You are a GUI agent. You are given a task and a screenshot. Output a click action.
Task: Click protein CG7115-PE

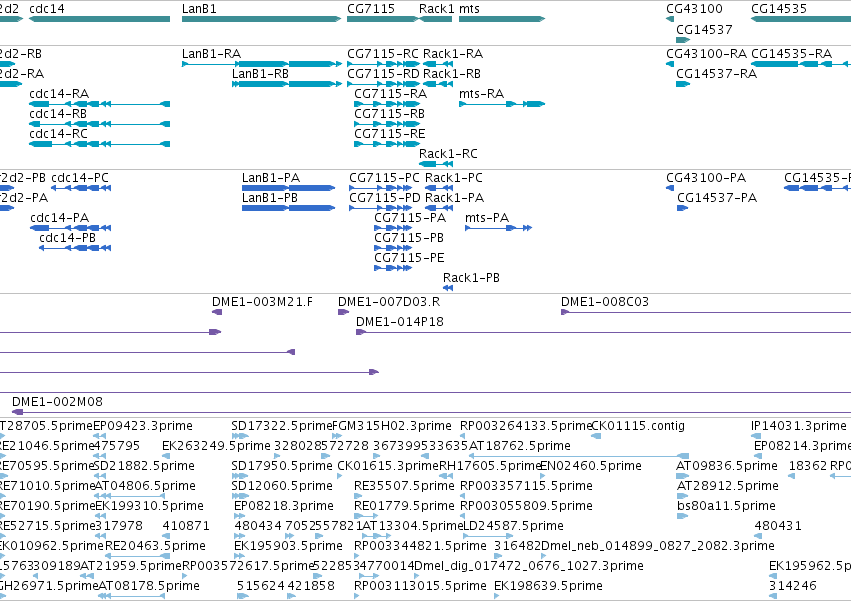click(x=393, y=268)
